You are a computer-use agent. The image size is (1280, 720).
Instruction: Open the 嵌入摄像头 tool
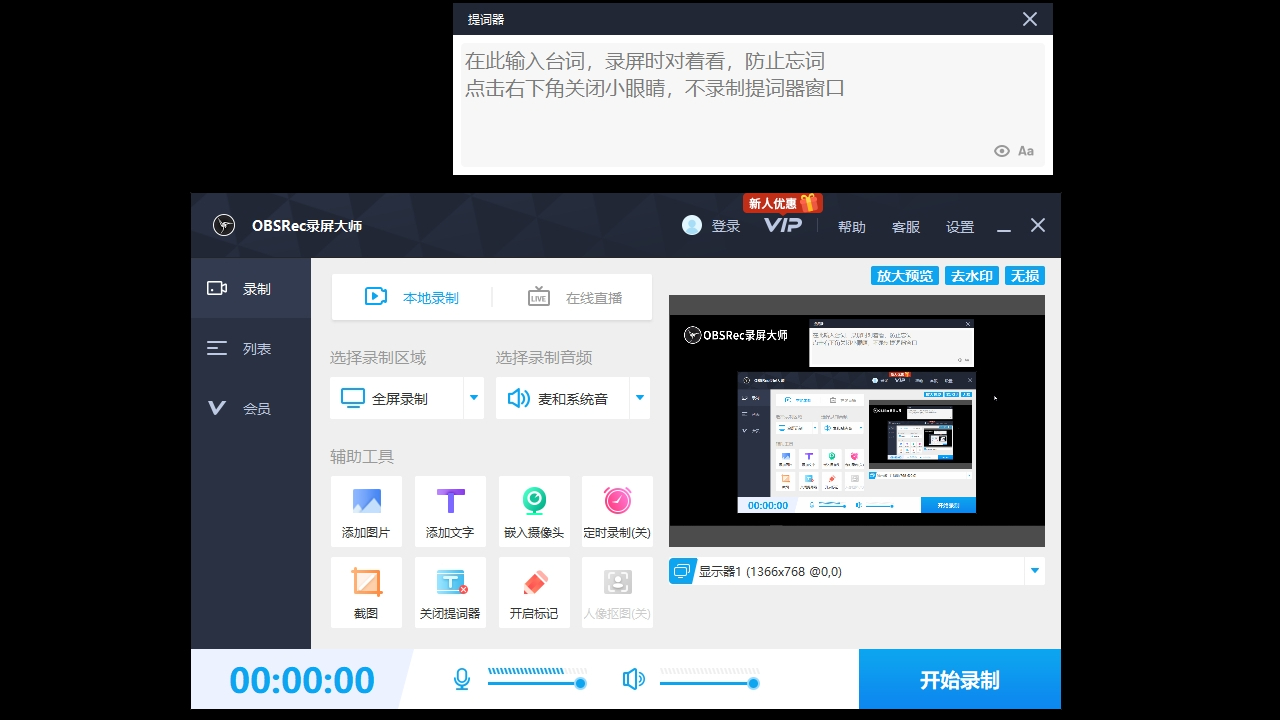click(x=533, y=511)
